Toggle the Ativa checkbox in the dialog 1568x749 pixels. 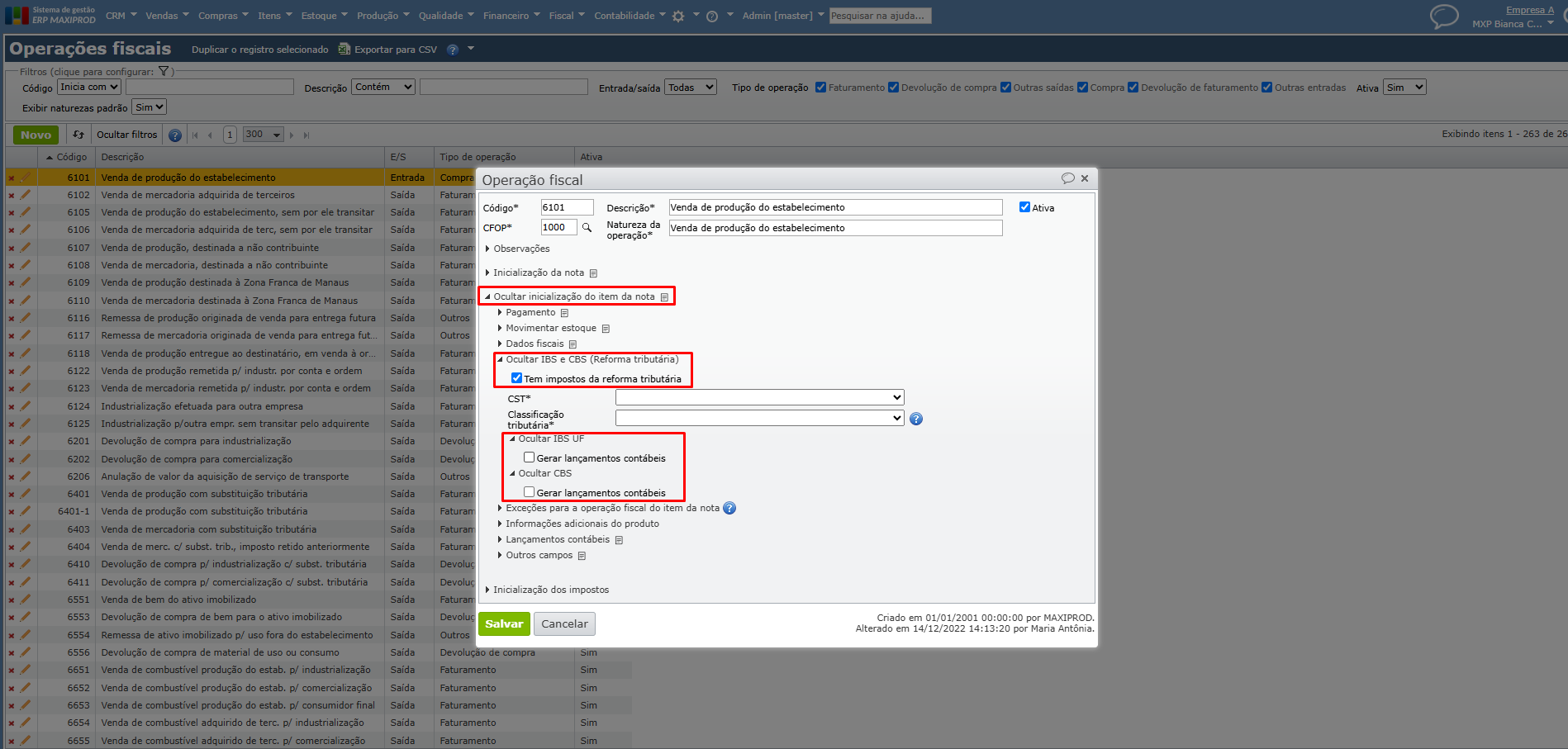[1024, 207]
